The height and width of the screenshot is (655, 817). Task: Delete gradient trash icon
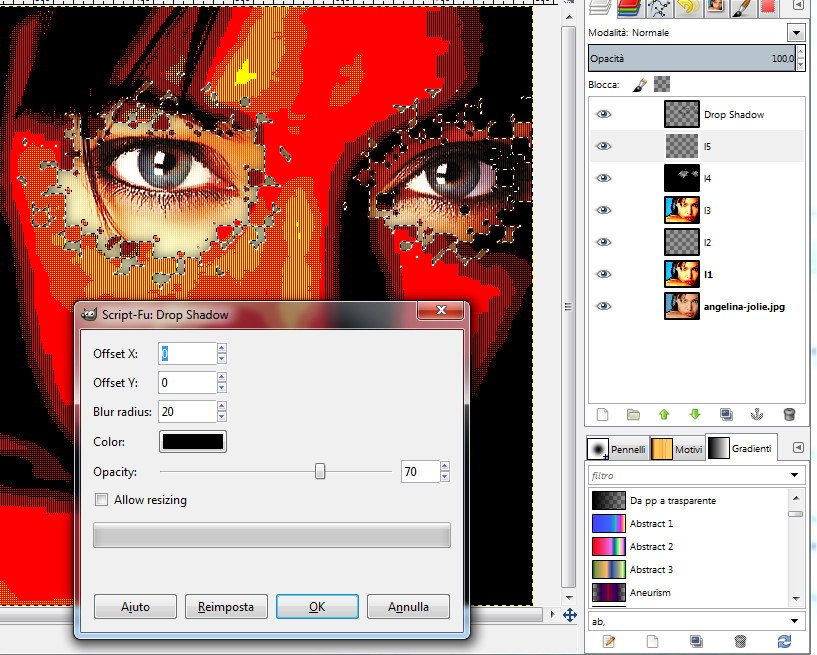(x=740, y=641)
